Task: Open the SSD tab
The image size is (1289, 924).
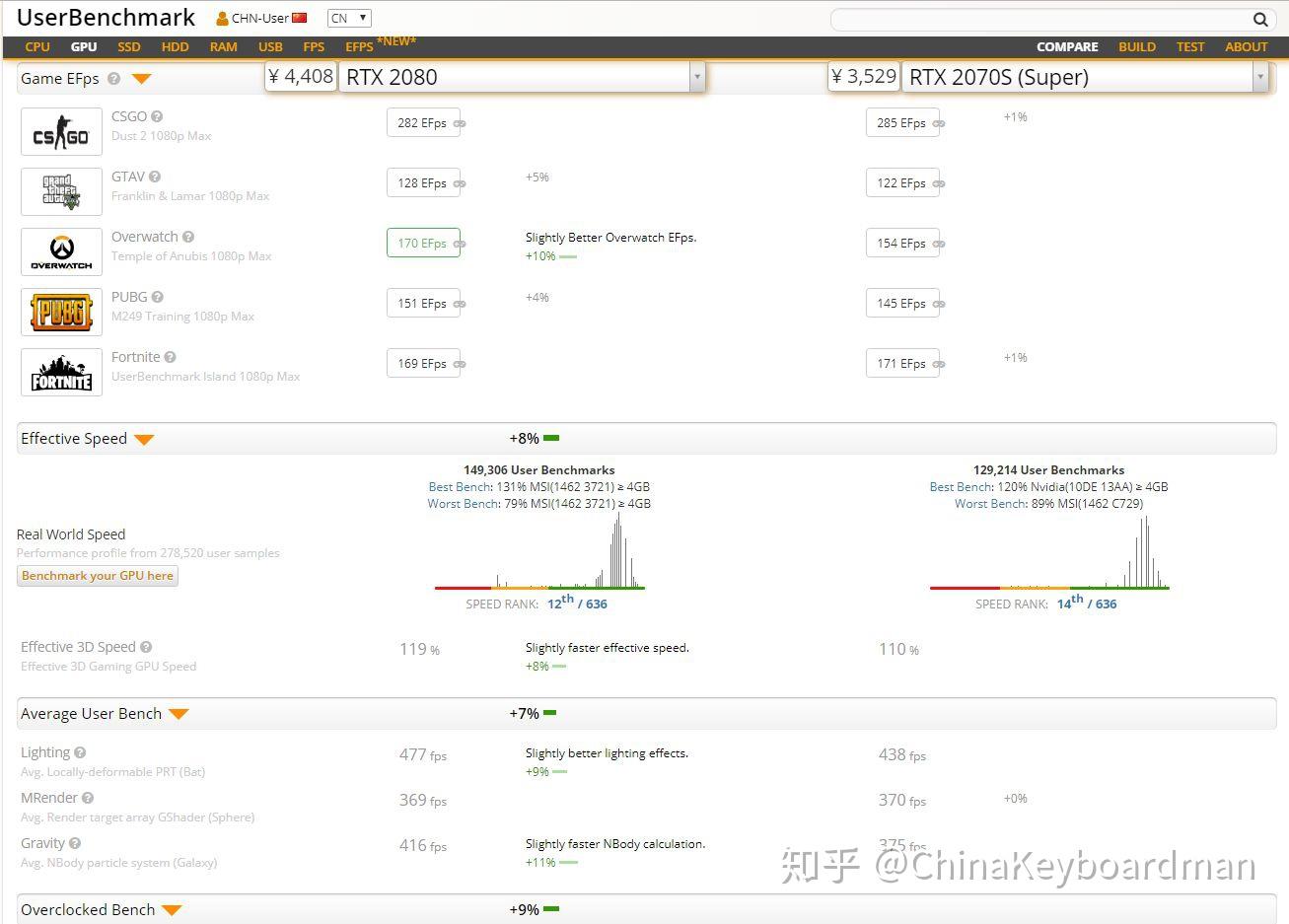Action: point(129,46)
